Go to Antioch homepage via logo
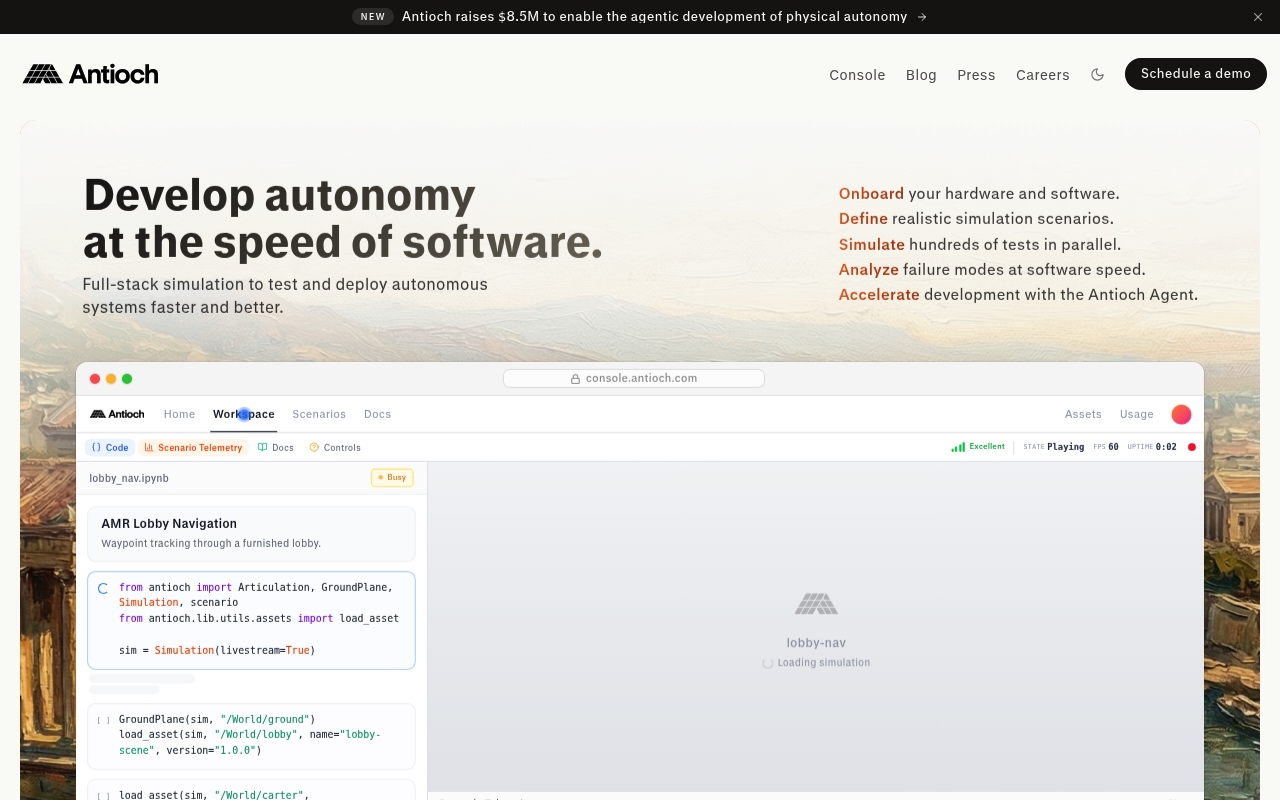Screen dimensions: 1280x800 tap(90, 74)
